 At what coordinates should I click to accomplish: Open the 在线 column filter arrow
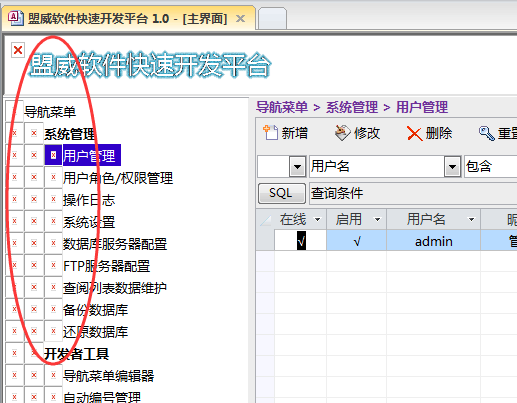318,219
